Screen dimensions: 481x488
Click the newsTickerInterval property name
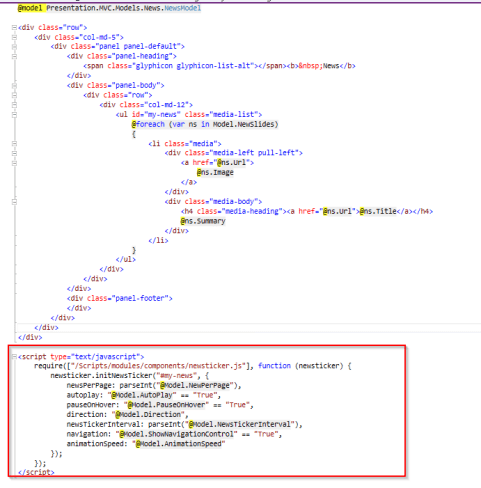(x=103, y=424)
